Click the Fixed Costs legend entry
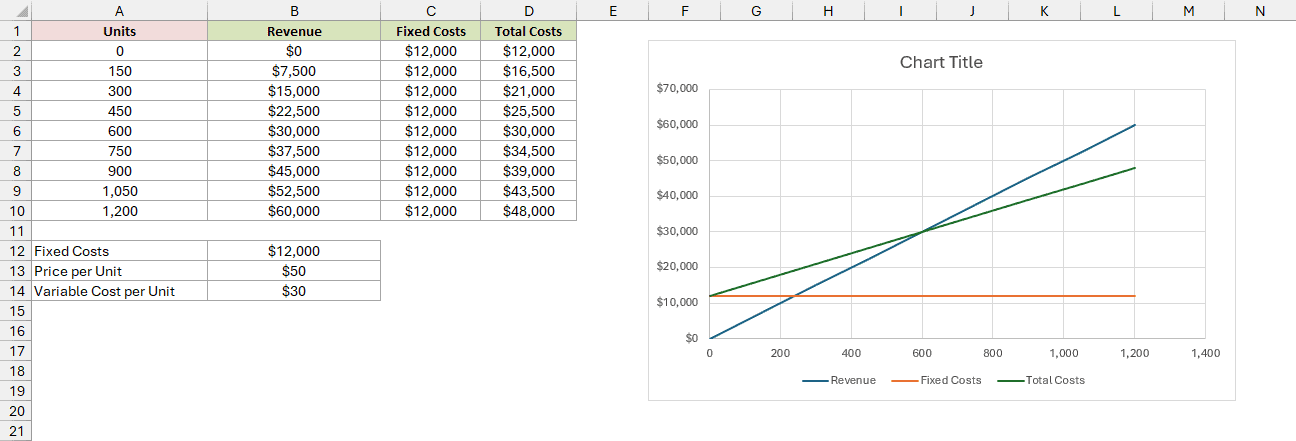This screenshot has height=441, width=1296. [x=936, y=380]
